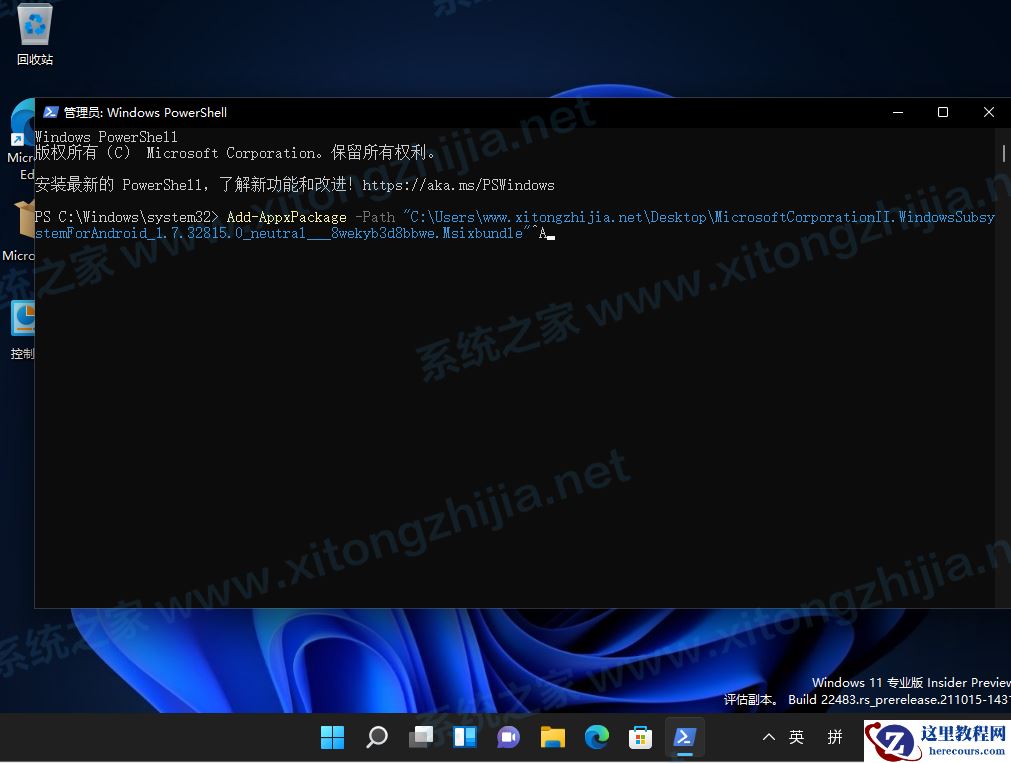
Task: Open Microsoft Store from the taskbar
Action: click(x=640, y=737)
